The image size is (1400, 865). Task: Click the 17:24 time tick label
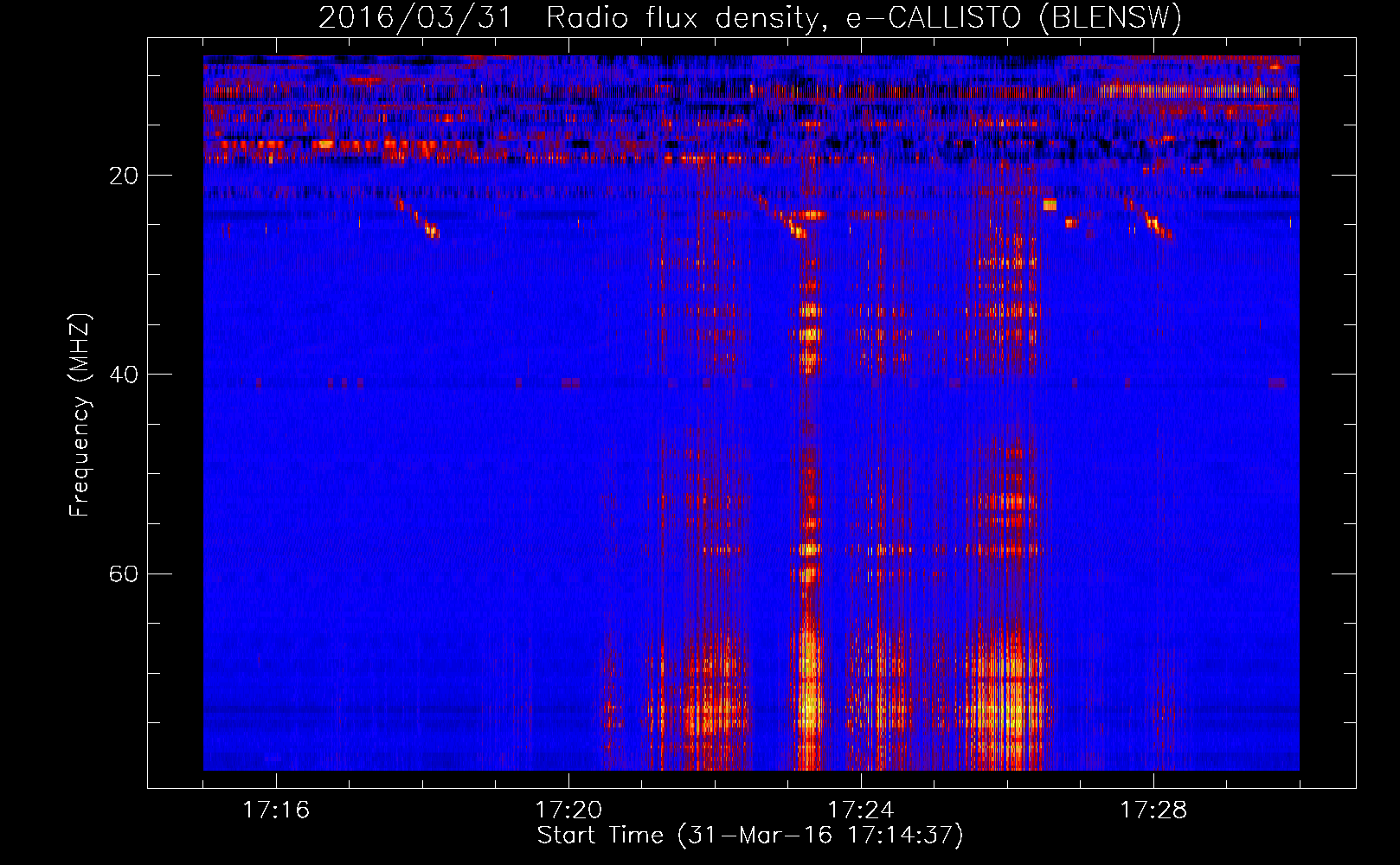pyautogui.click(x=861, y=811)
